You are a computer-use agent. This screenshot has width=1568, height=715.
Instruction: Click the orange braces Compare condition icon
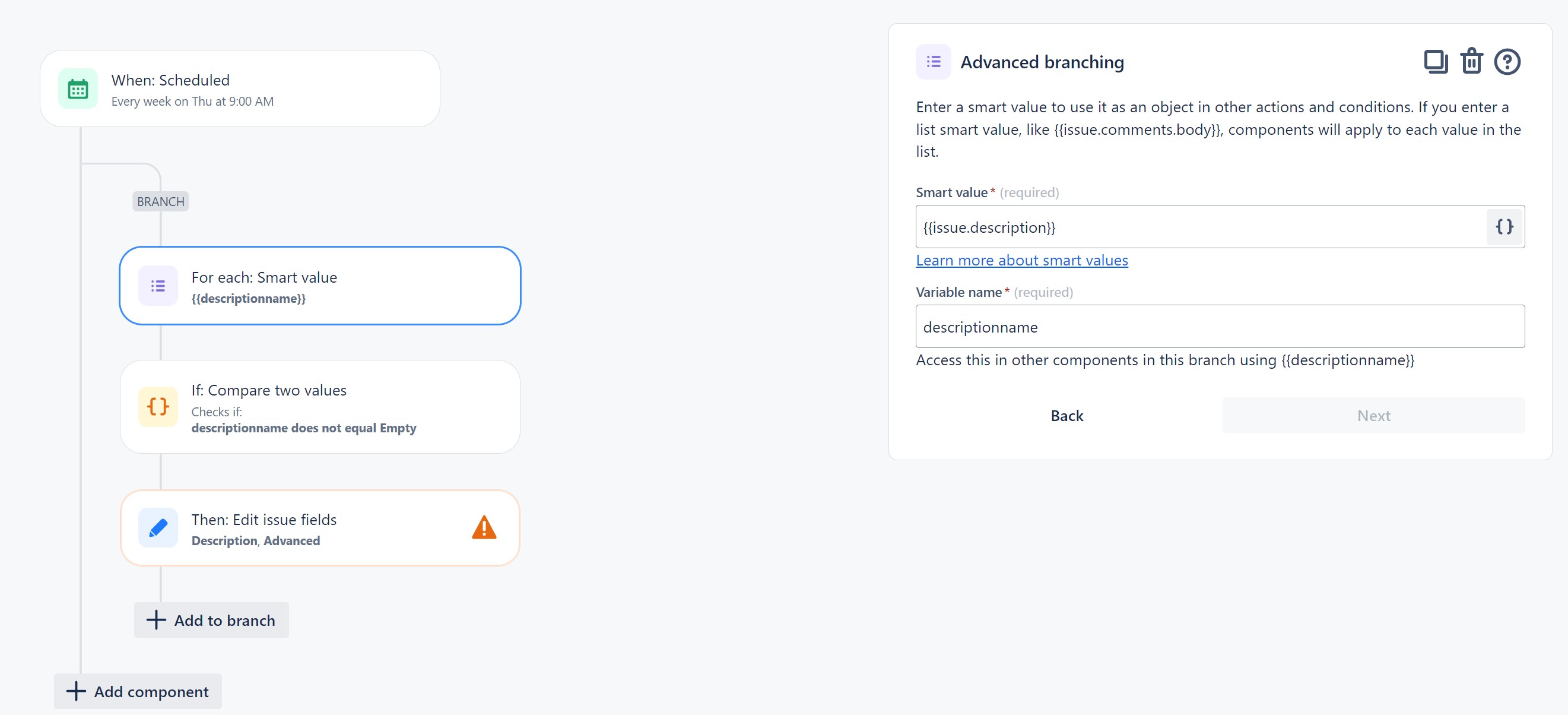pyautogui.click(x=158, y=406)
